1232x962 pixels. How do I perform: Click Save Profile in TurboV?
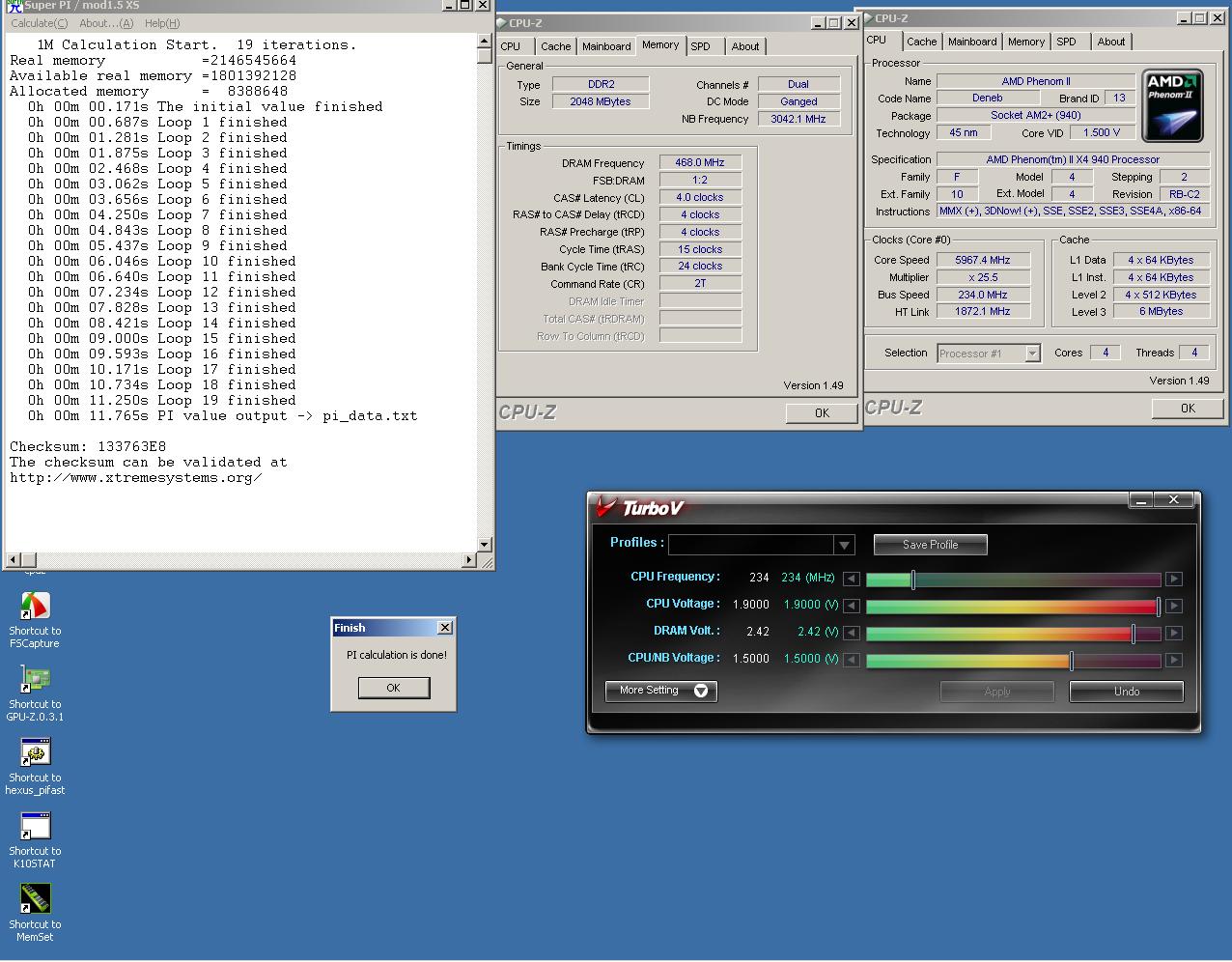930,545
